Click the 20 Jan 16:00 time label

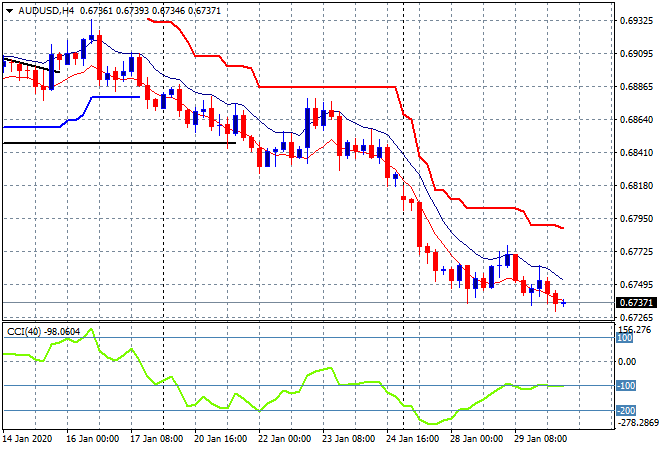point(220,439)
